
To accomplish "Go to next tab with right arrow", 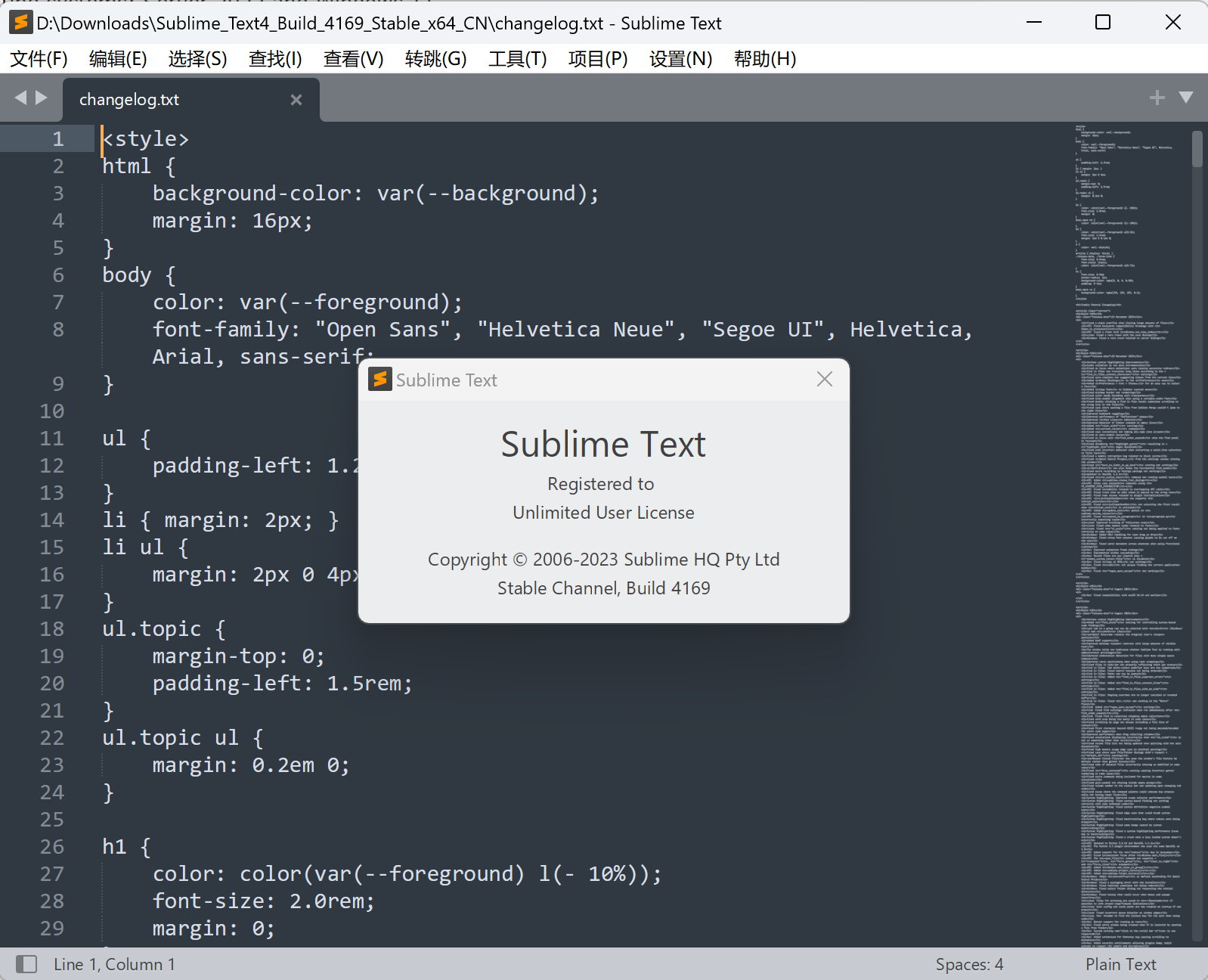I will point(42,98).
